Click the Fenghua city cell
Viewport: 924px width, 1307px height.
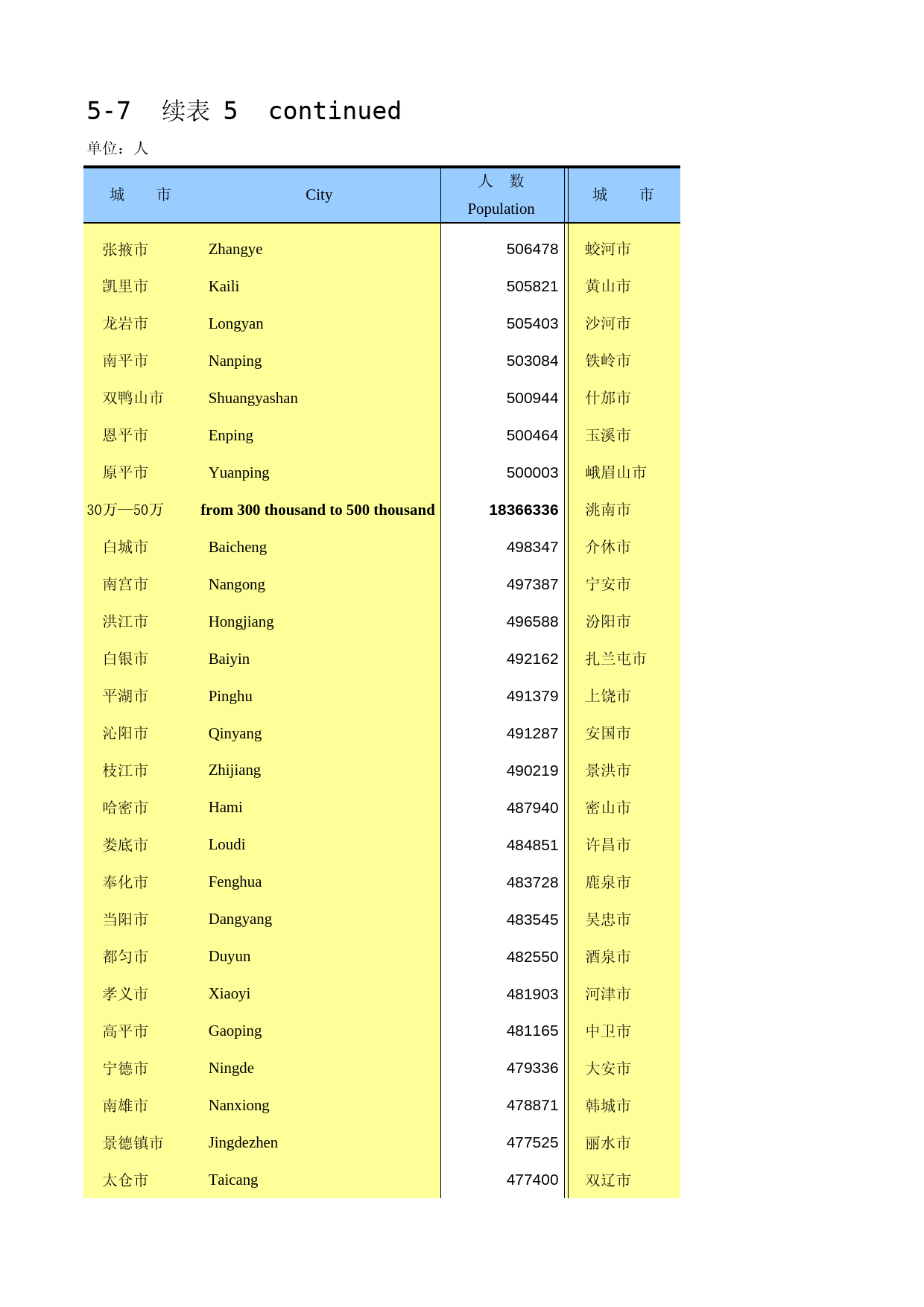coord(235,882)
